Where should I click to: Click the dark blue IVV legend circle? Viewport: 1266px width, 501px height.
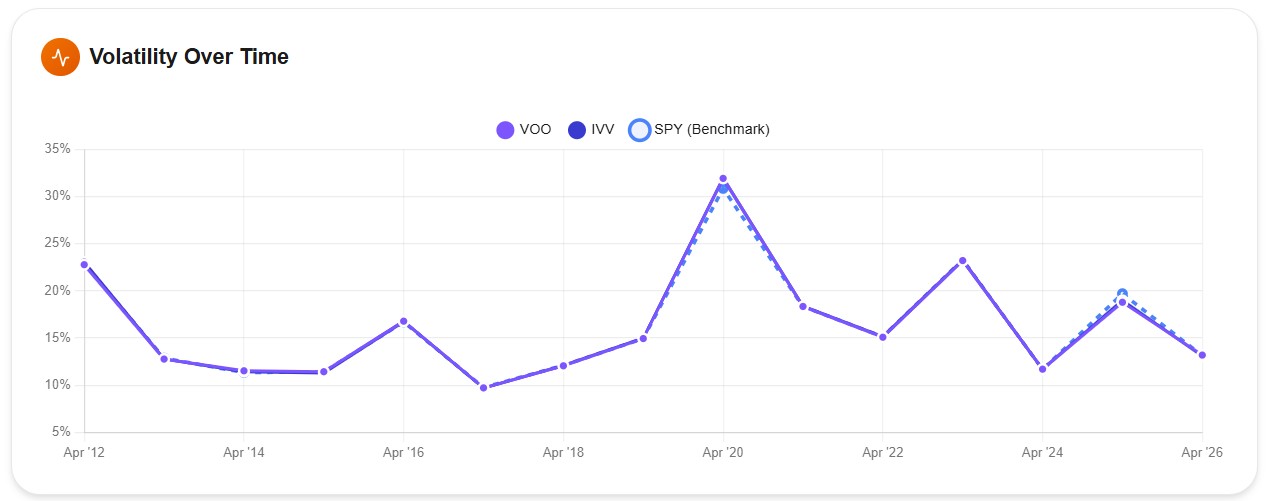[577, 130]
